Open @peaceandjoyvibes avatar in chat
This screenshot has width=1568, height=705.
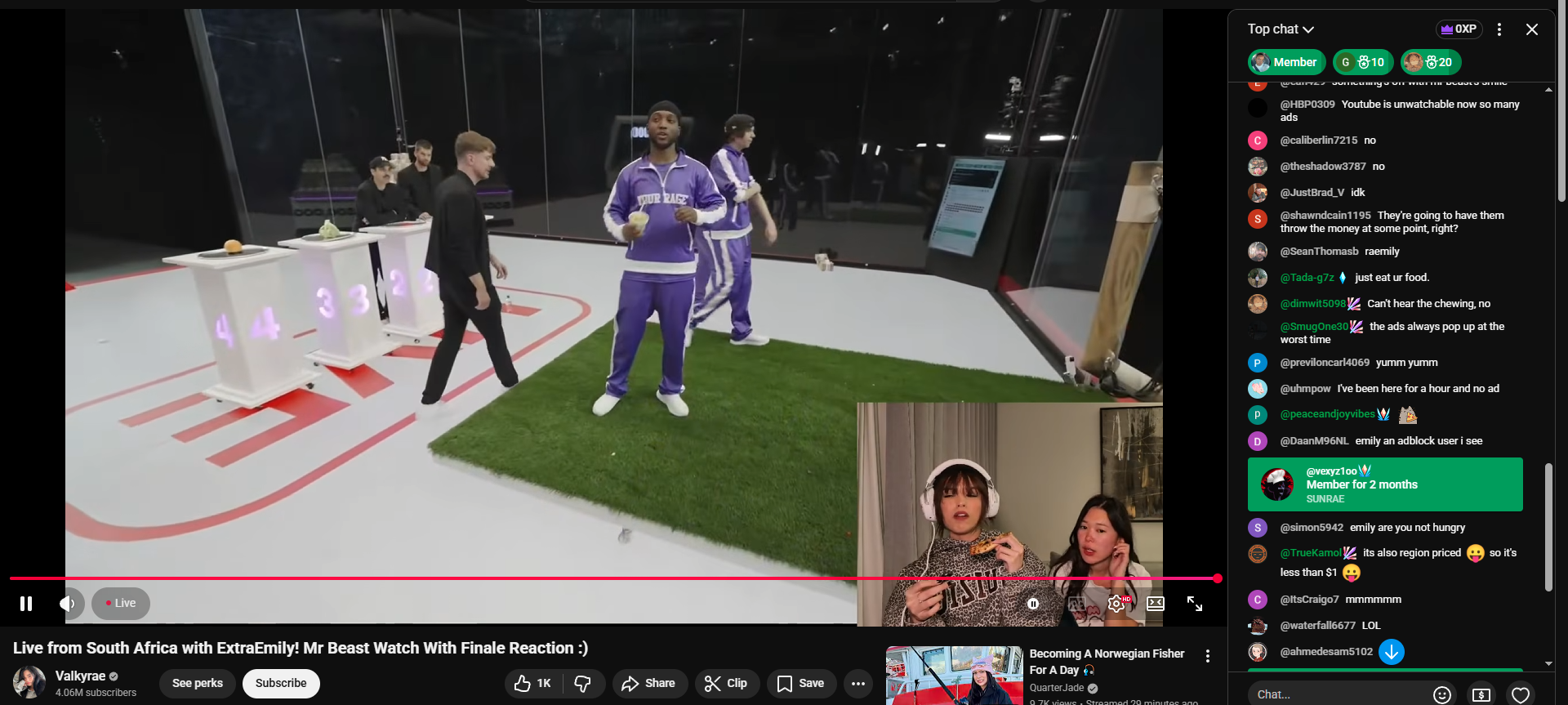point(1258,415)
